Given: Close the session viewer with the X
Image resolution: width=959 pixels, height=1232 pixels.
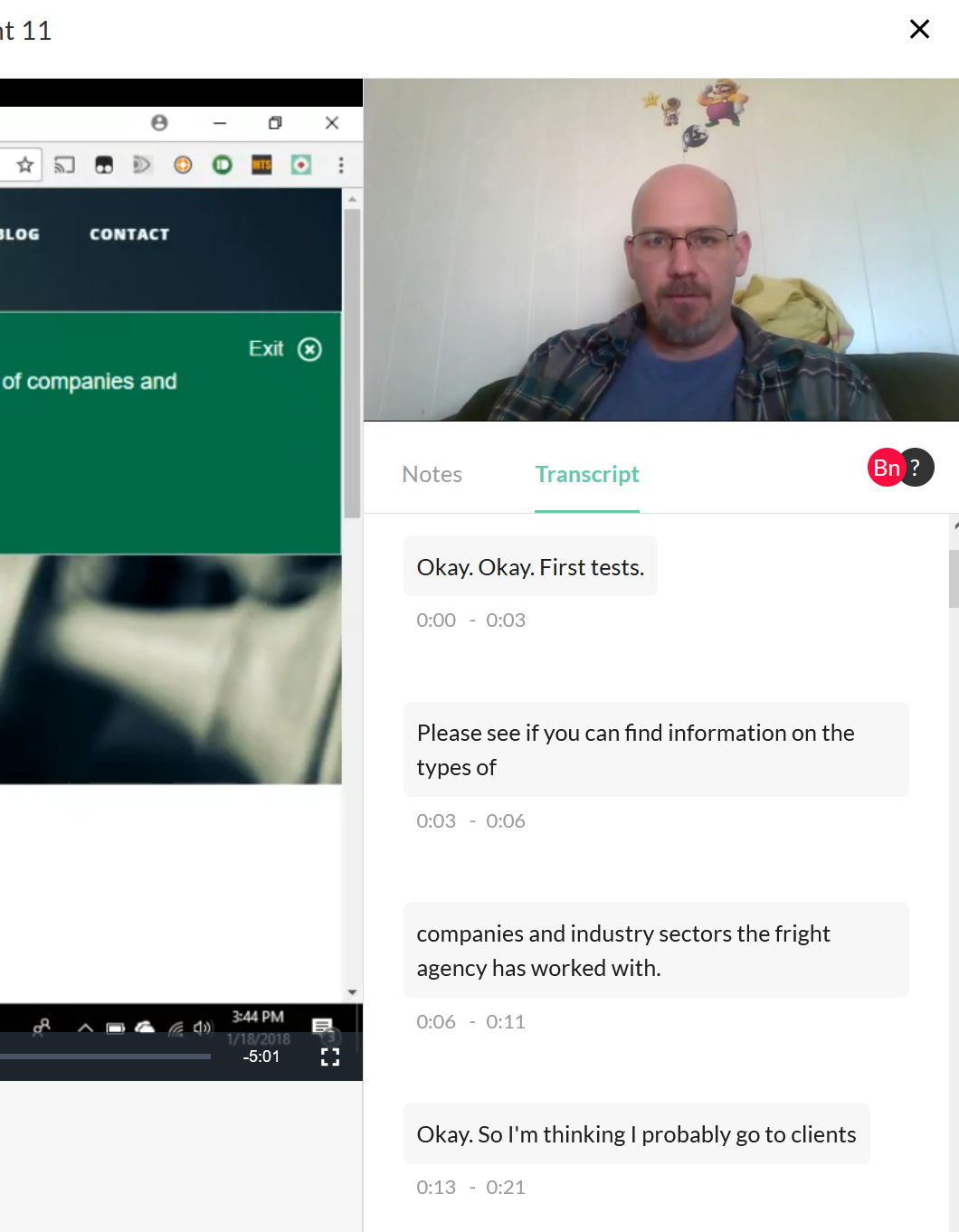Looking at the screenshot, I should tap(919, 30).
